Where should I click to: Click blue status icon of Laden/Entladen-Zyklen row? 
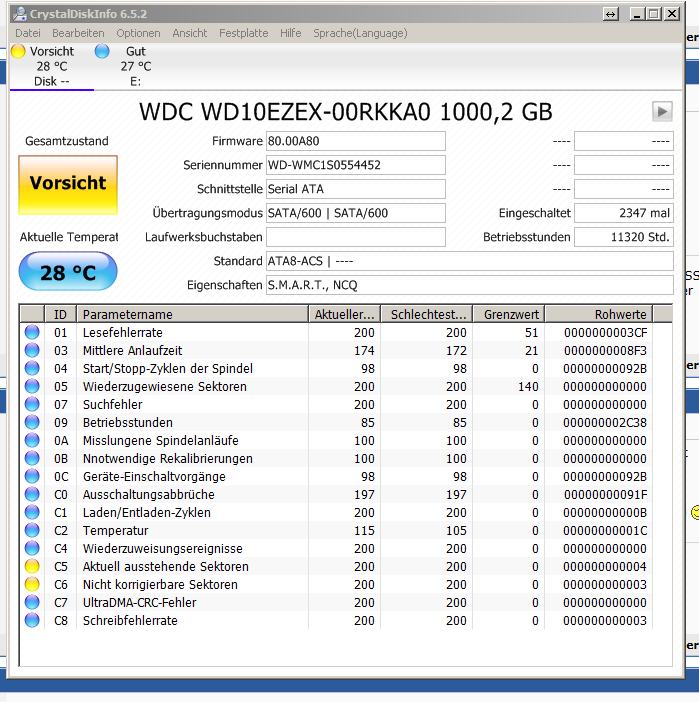[32, 512]
